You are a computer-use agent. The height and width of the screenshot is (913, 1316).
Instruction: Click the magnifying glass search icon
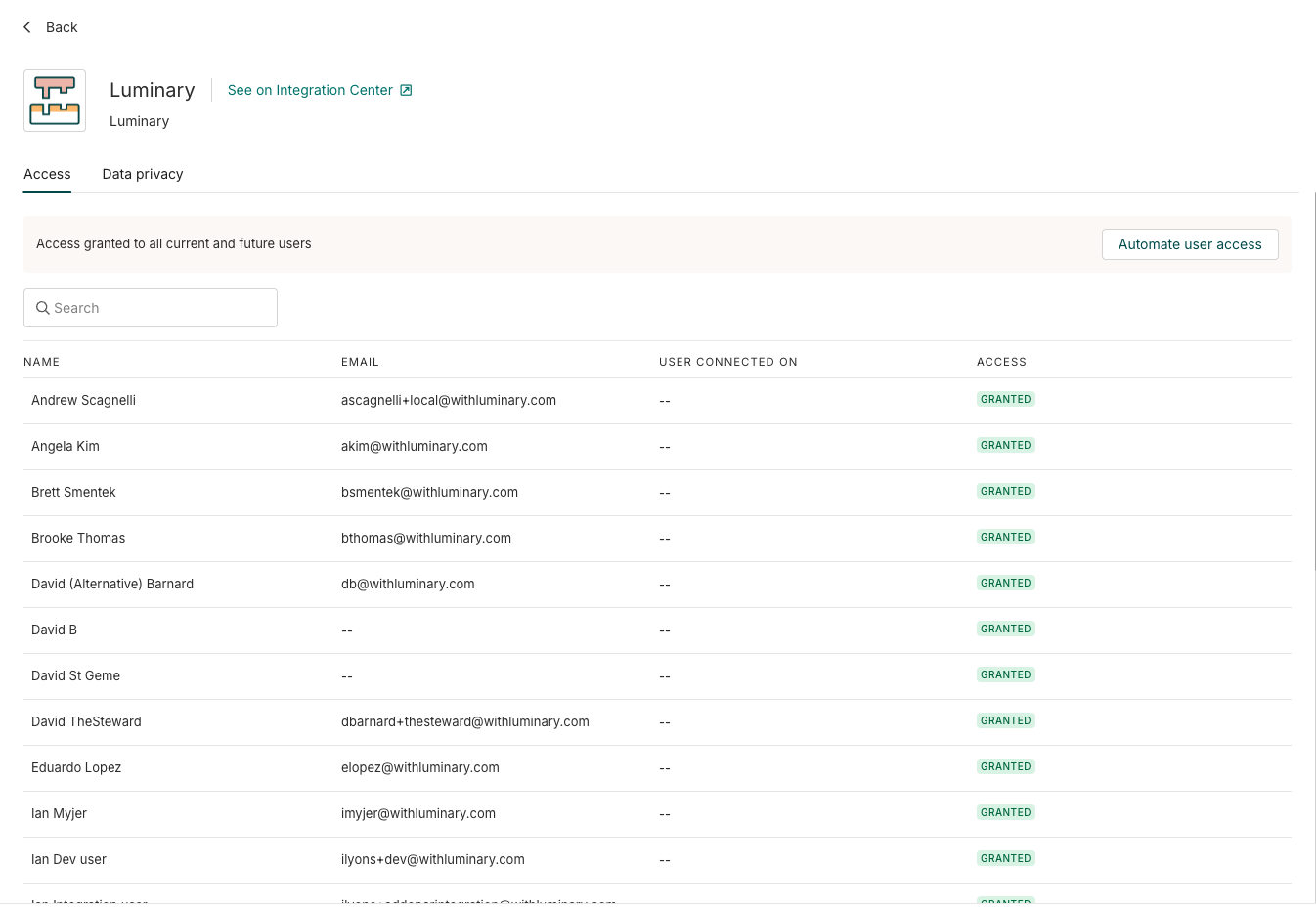(x=43, y=308)
